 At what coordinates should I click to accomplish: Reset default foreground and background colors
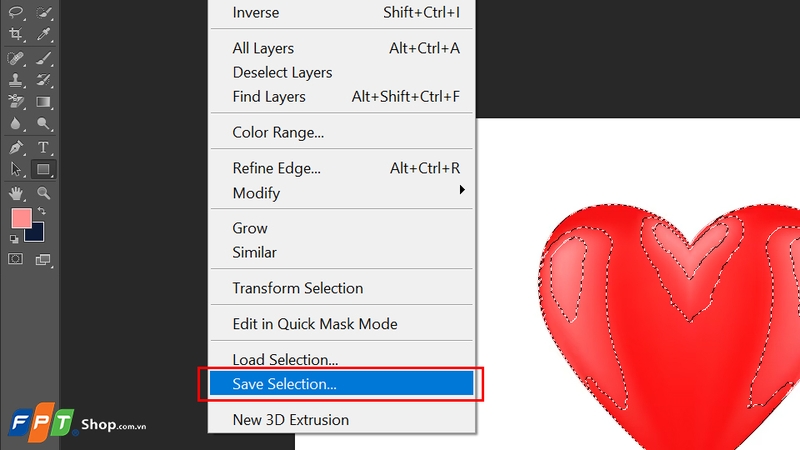[x=14, y=238]
